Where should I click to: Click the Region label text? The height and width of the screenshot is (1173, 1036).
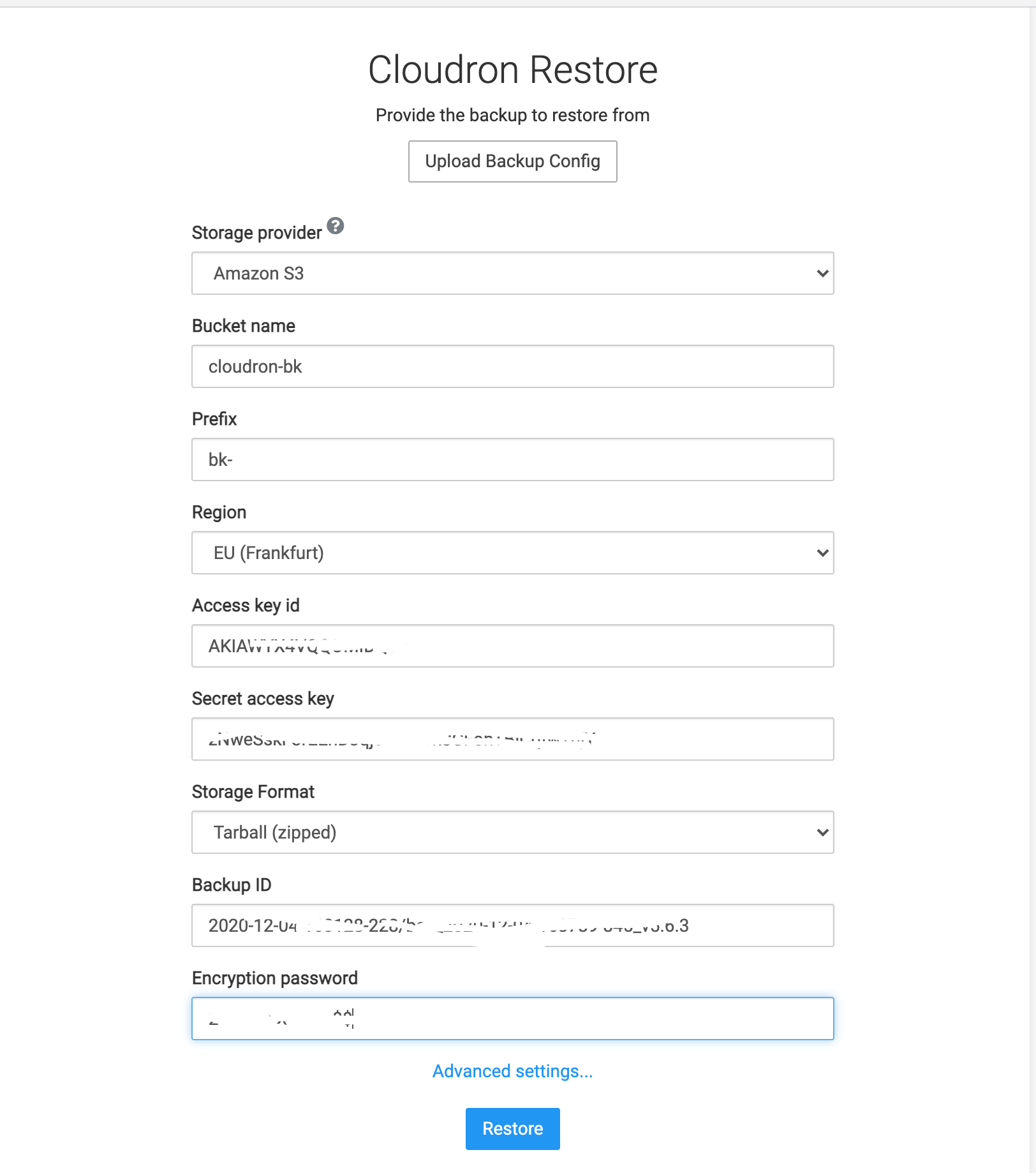tap(219, 512)
